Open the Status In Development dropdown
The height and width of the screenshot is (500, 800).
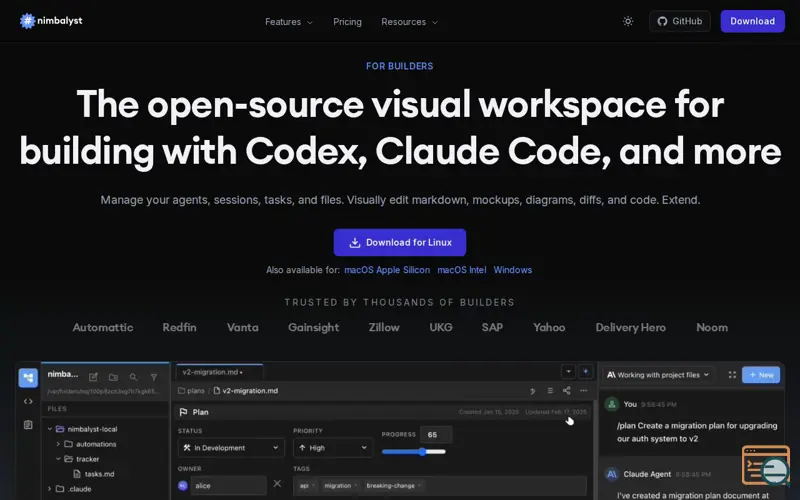click(231, 448)
